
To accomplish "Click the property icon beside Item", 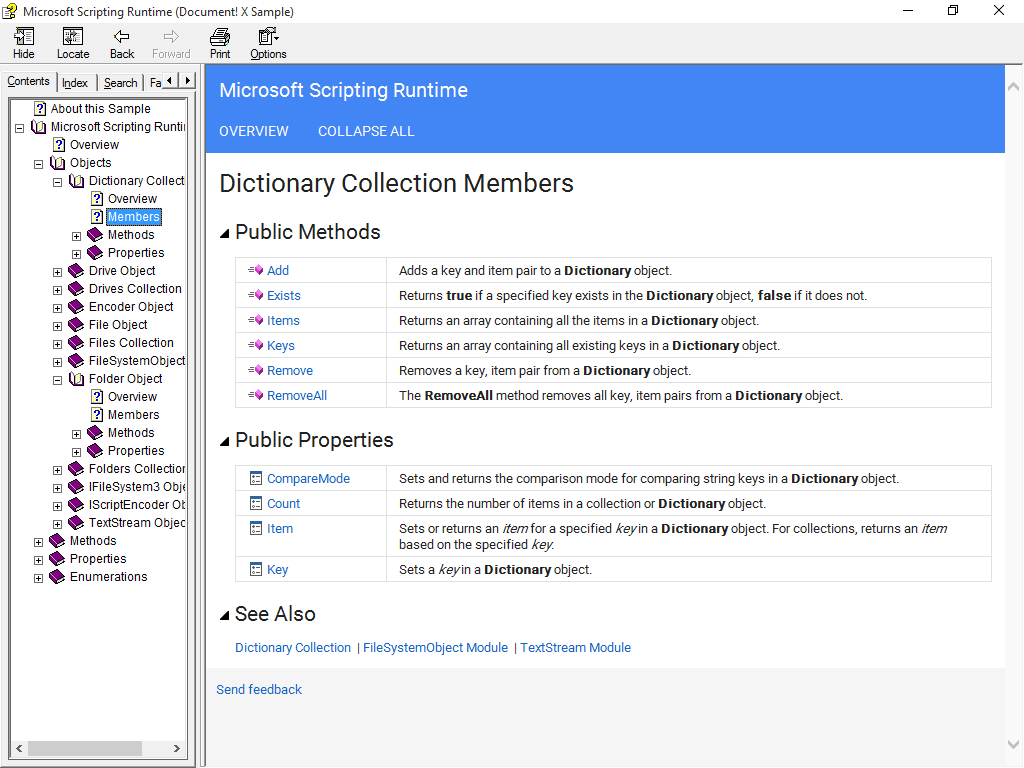I will pos(256,528).
